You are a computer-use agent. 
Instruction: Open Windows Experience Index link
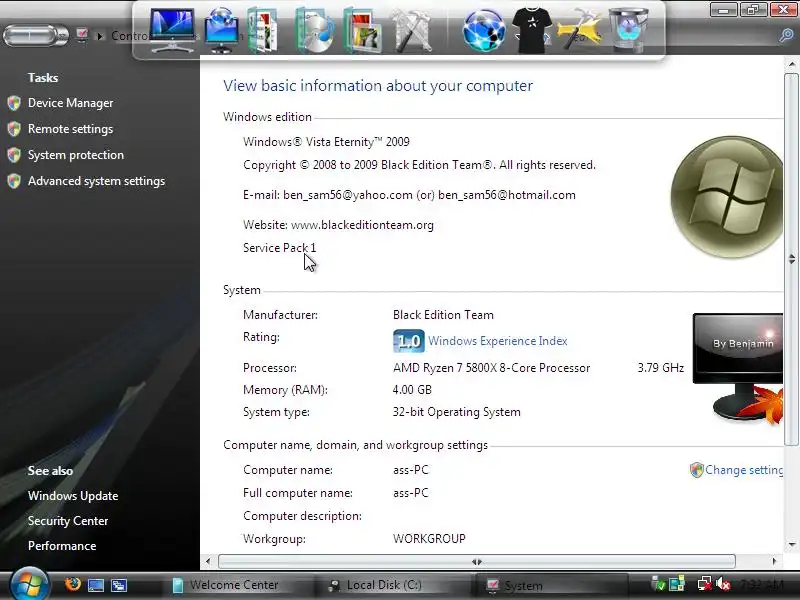pos(497,341)
